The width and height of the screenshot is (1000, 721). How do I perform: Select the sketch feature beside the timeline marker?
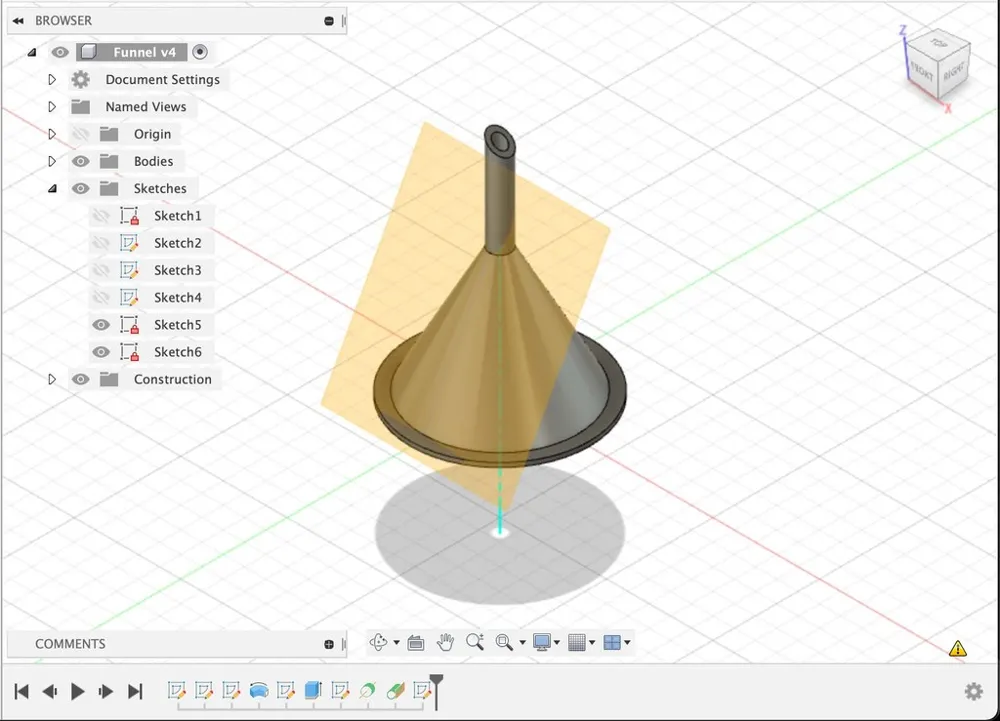pos(422,690)
